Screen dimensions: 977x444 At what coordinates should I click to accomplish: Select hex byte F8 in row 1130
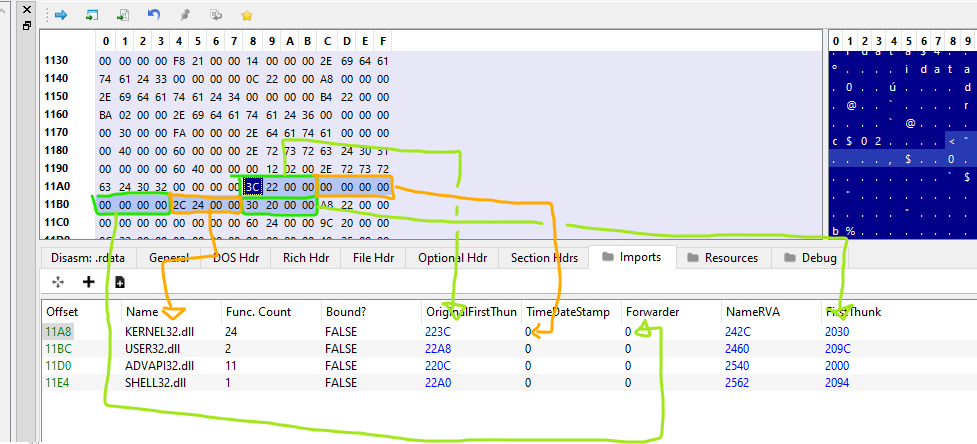[179, 60]
